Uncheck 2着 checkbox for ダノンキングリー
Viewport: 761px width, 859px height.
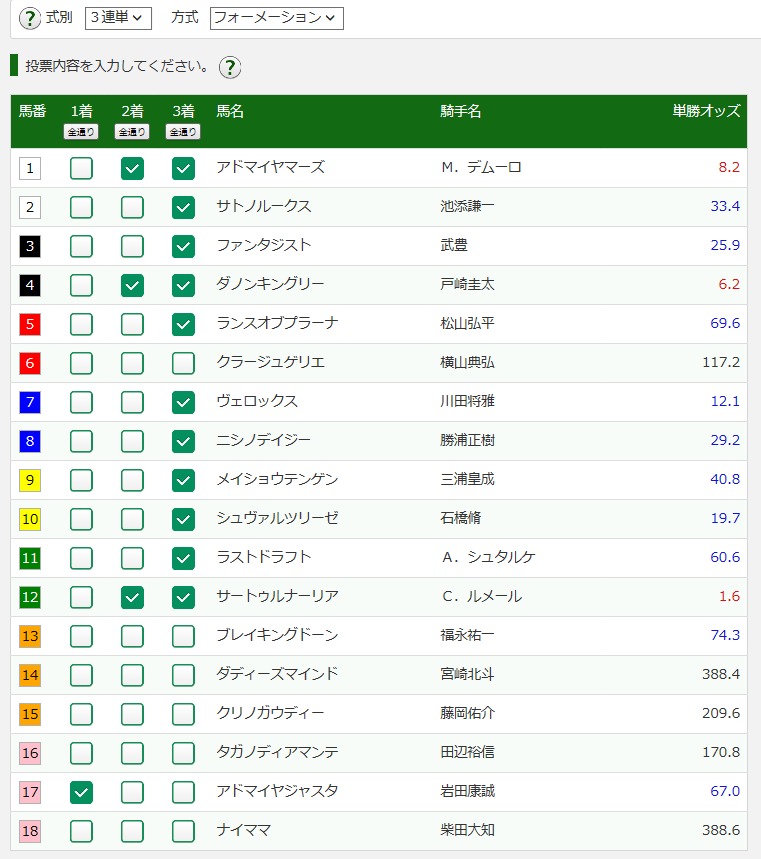click(x=132, y=285)
